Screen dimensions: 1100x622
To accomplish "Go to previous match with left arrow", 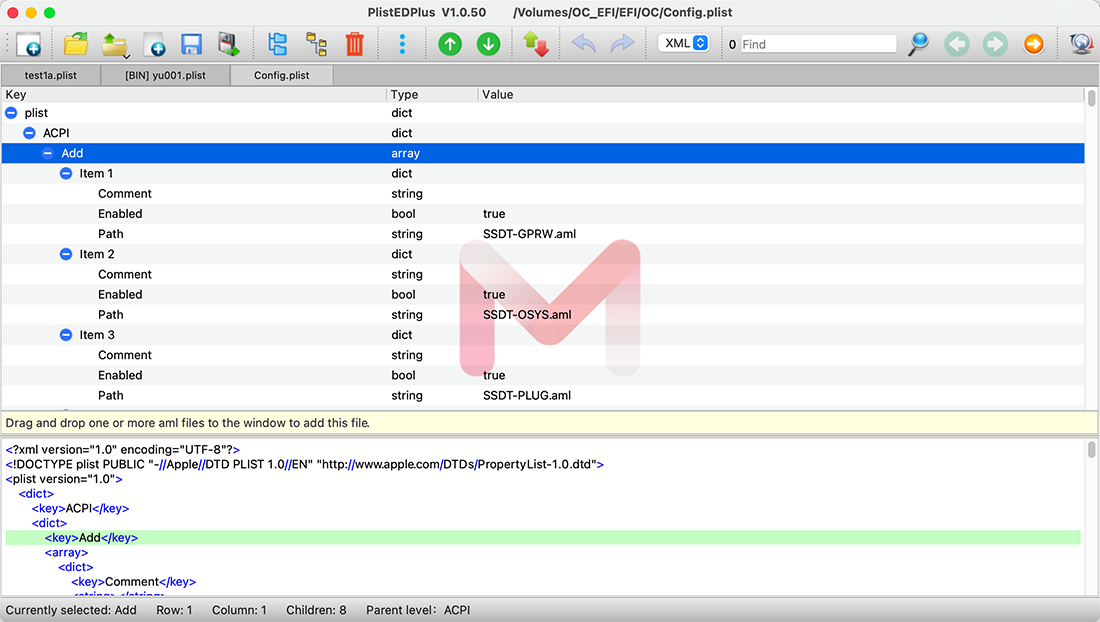I will click(x=957, y=44).
